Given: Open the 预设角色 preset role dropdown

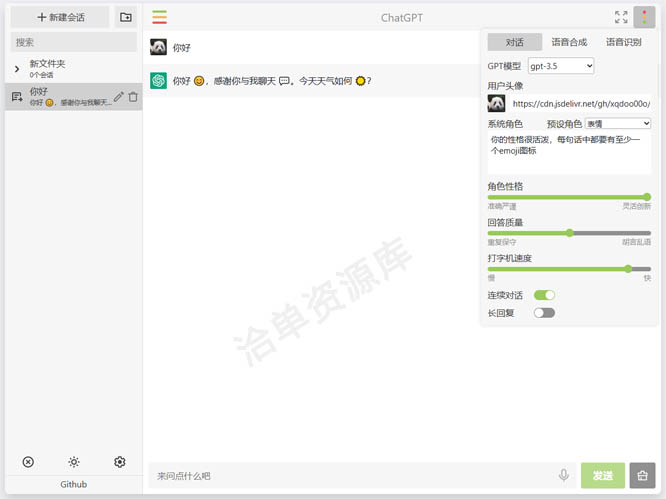Looking at the screenshot, I should point(618,124).
